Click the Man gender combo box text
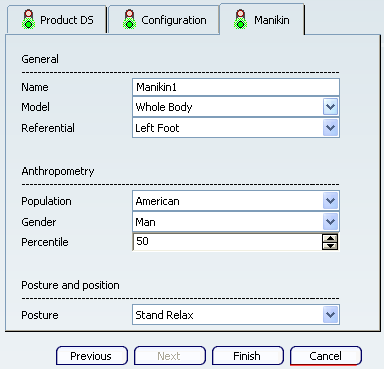Image resolution: width=384 pixels, height=369 pixels. (x=145, y=222)
